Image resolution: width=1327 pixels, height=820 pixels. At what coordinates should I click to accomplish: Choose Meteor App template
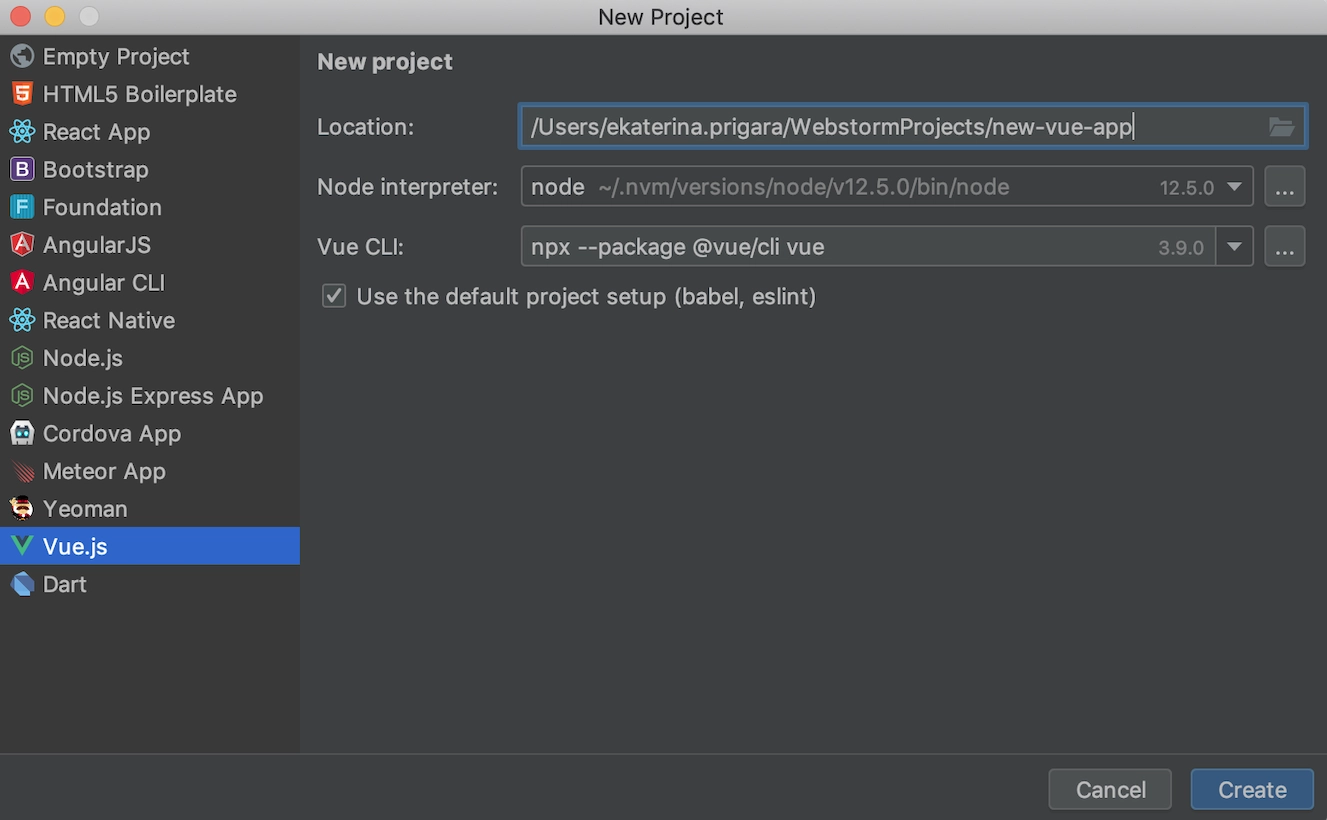tap(150, 471)
